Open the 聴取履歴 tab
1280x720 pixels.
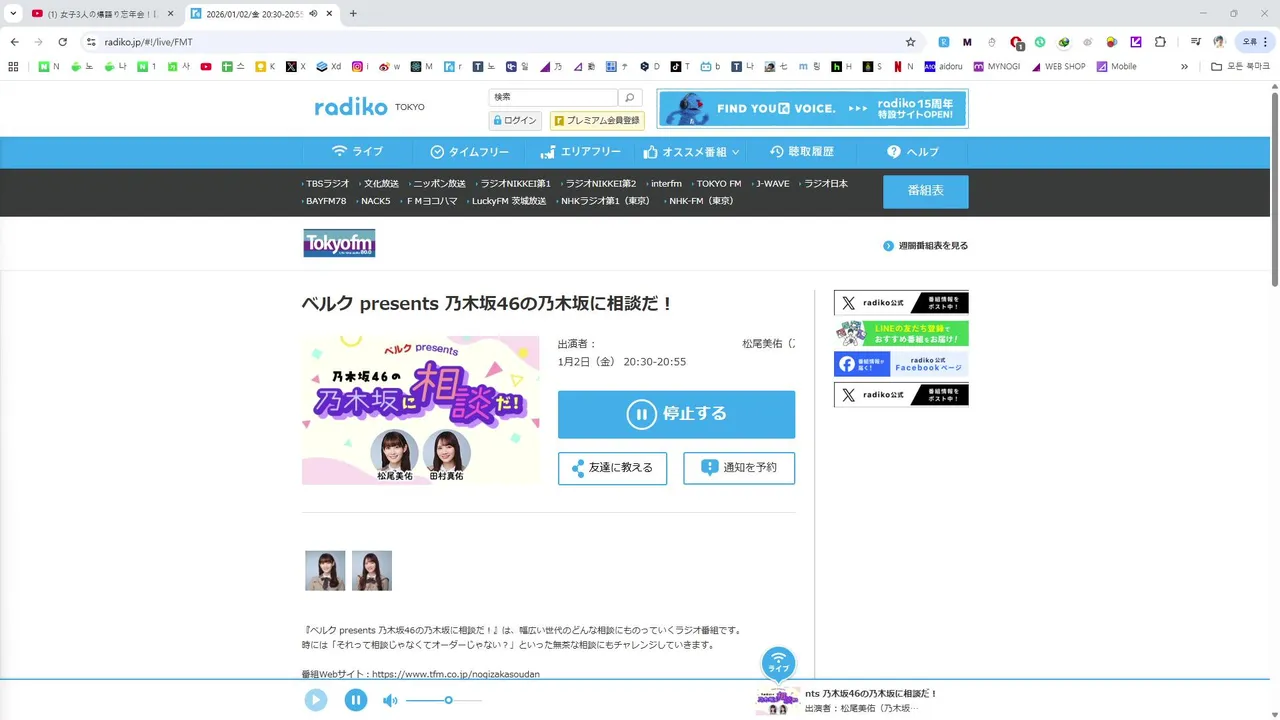801,152
